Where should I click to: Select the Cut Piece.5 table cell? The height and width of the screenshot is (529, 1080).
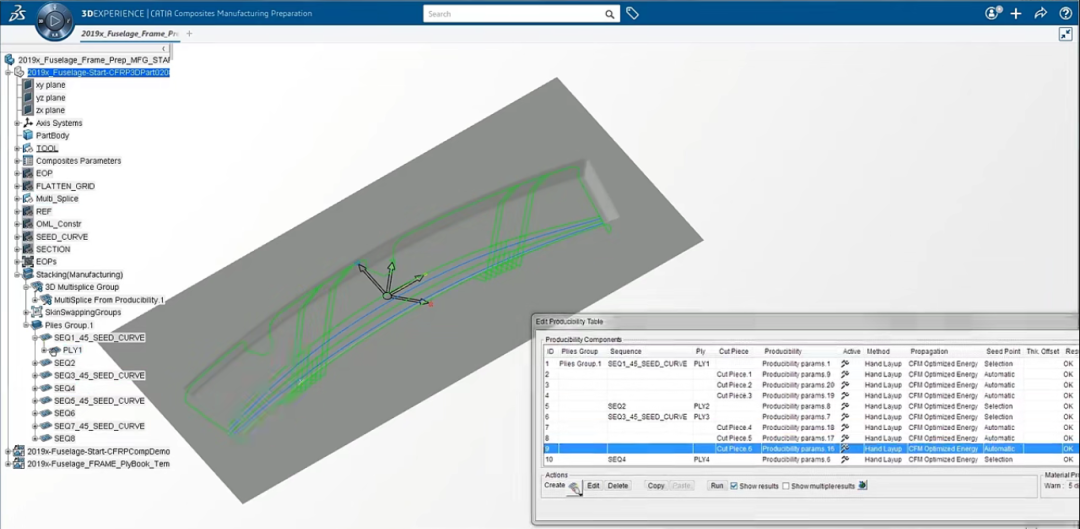coord(734,438)
